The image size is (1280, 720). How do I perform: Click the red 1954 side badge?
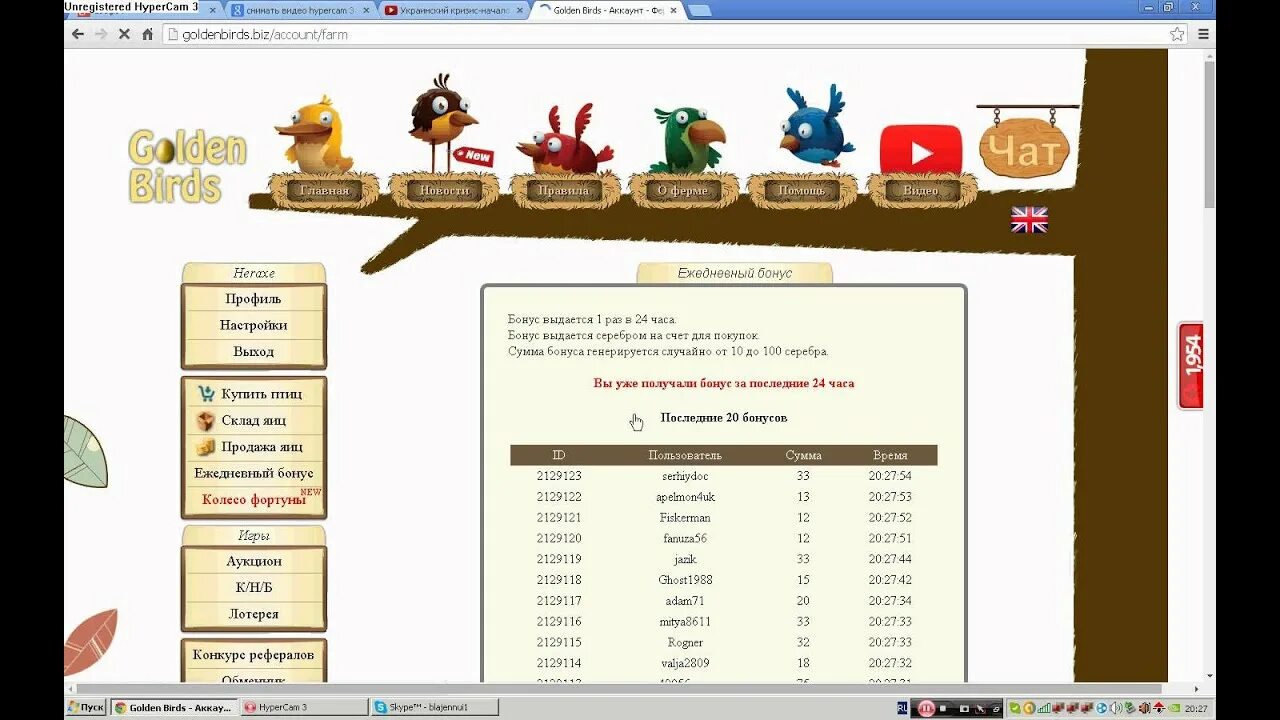click(1191, 365)
